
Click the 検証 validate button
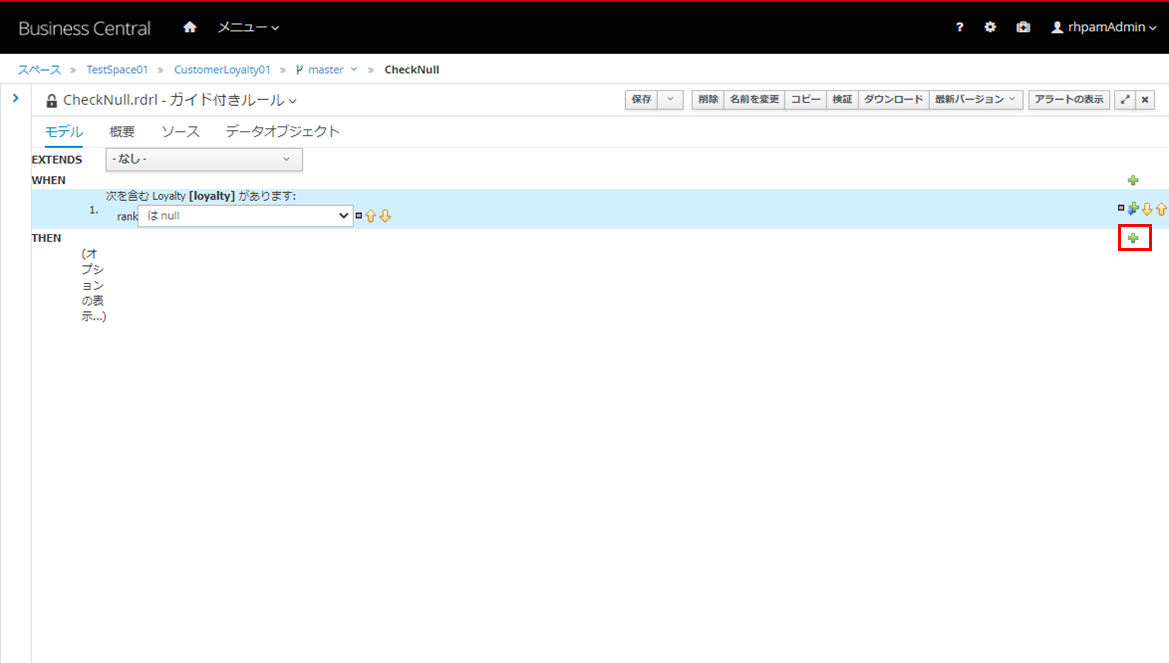pyautogui.click(x=842, y=99)
